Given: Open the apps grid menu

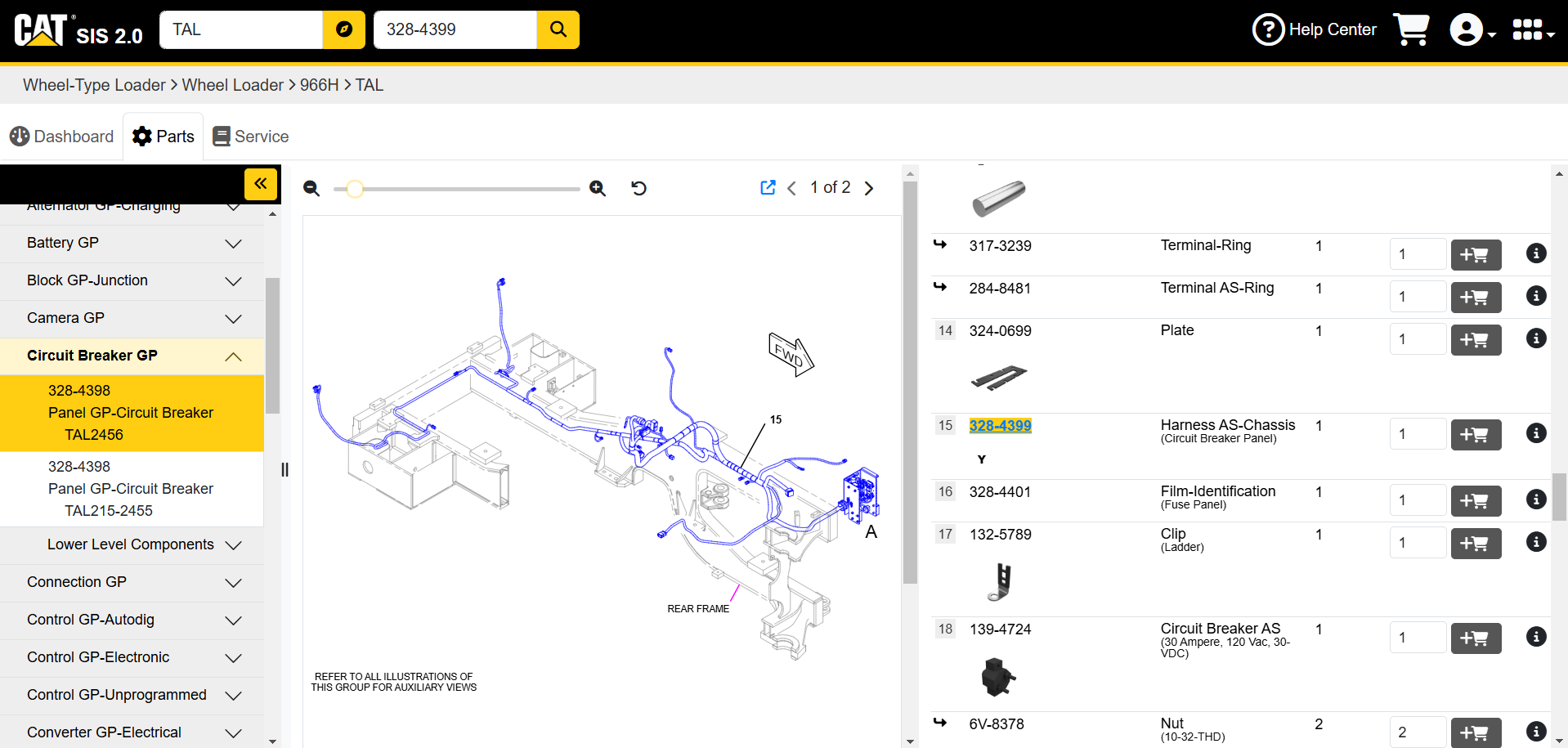Looking at the screenshot, I should coord(1533,30).
